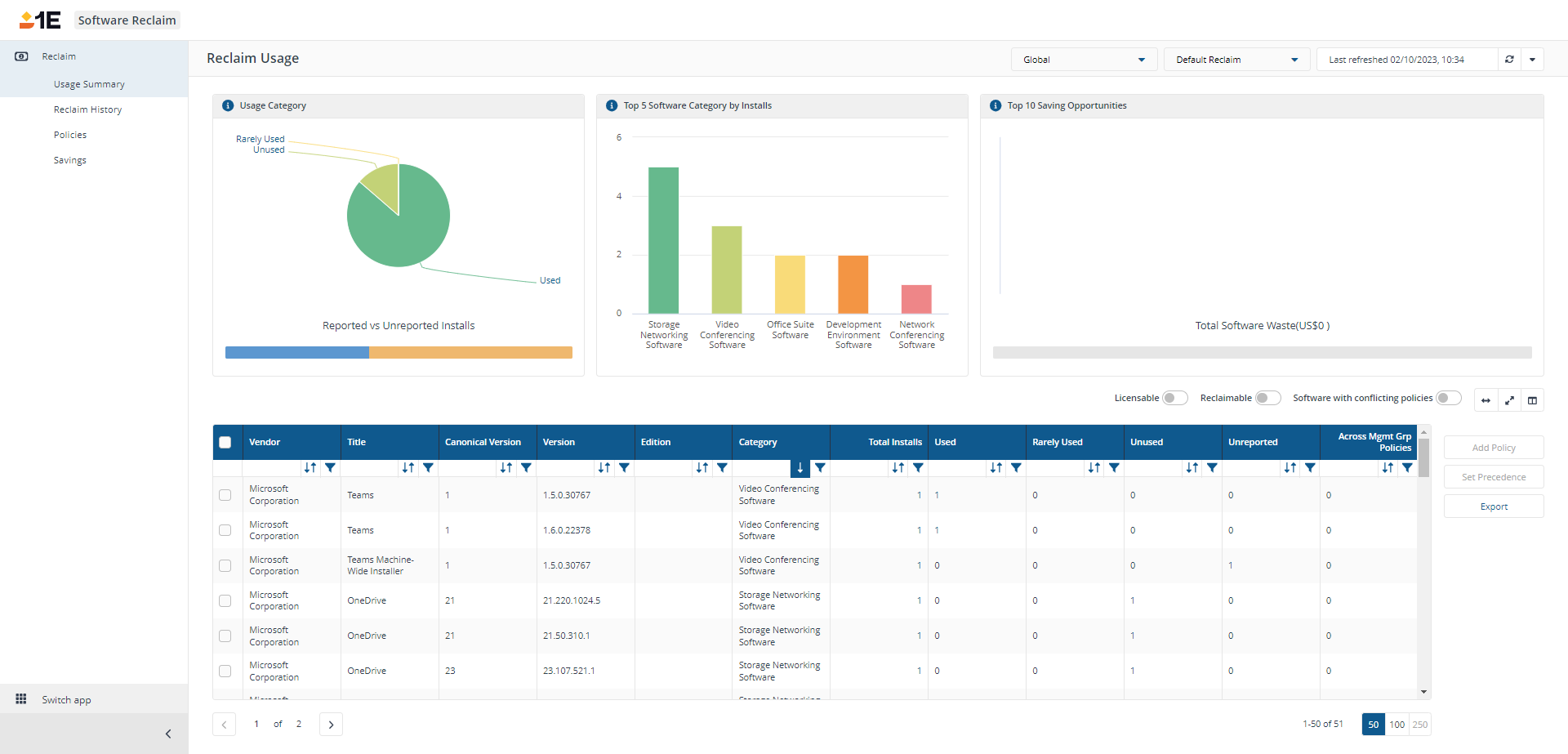
Task: Set page size to 100 rows
Action: pyautogui.click(x=1396, y=725)
